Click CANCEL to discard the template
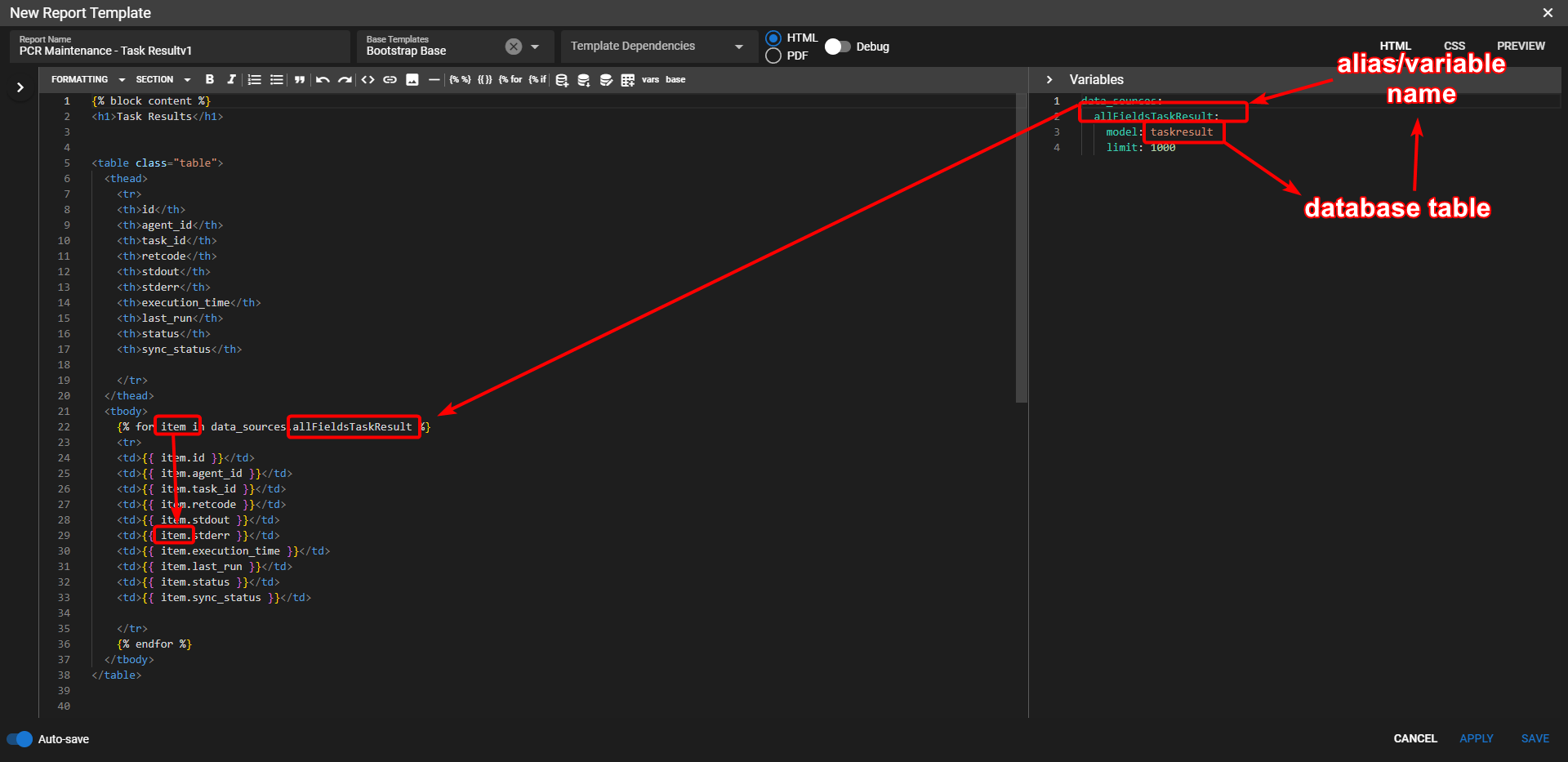This screenshot has width=1568, height=762. (1414, 738)
